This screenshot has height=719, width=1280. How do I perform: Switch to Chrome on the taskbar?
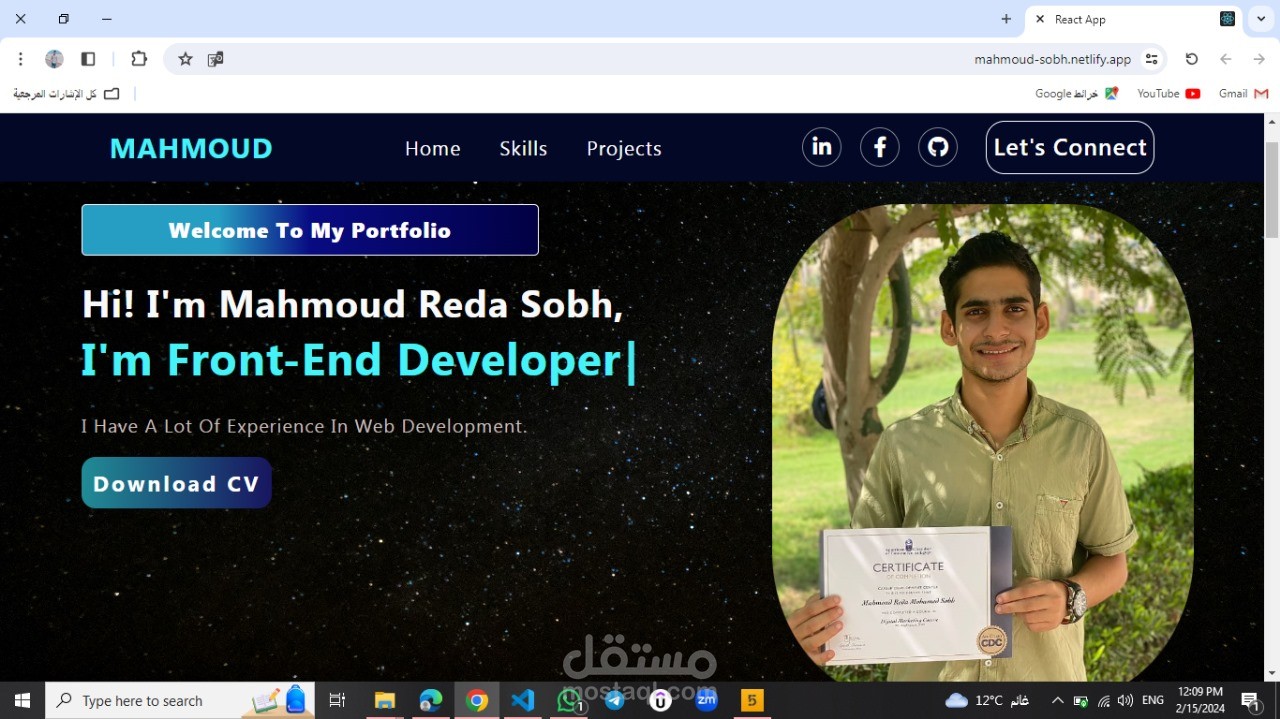(477, 700)
